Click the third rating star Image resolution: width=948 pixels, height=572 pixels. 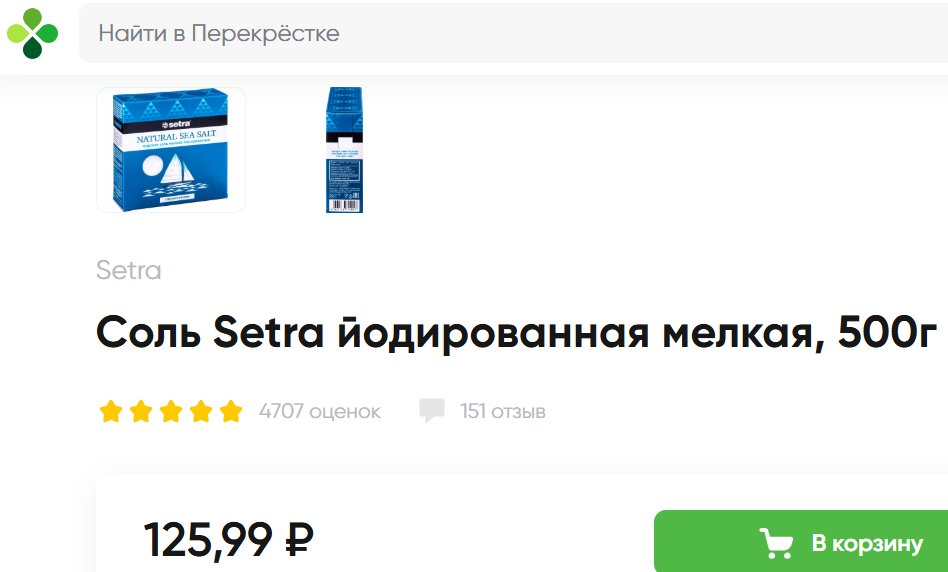[x=171, y=411]
